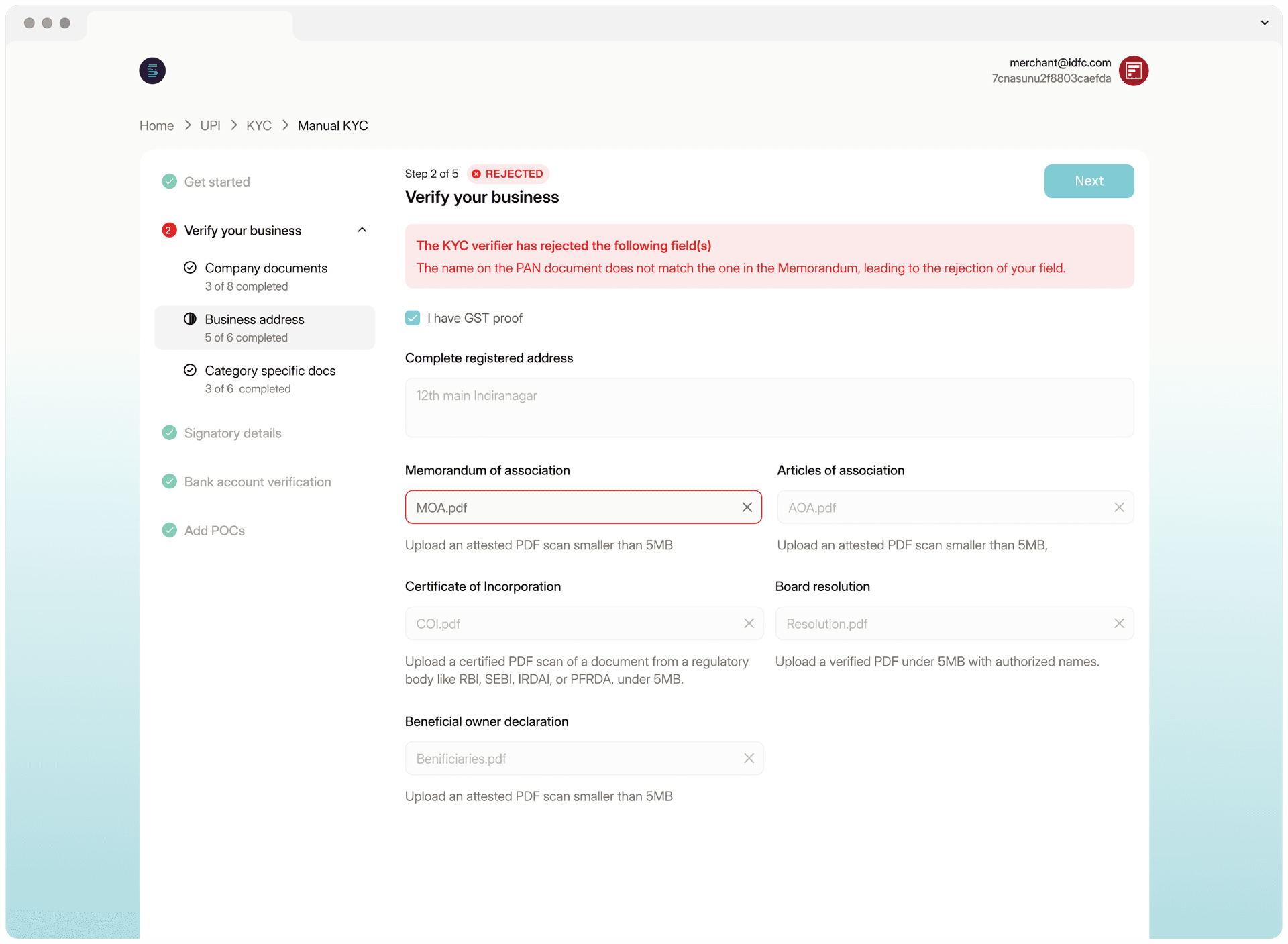Click Bank account verification check icon

coord(169,482)
